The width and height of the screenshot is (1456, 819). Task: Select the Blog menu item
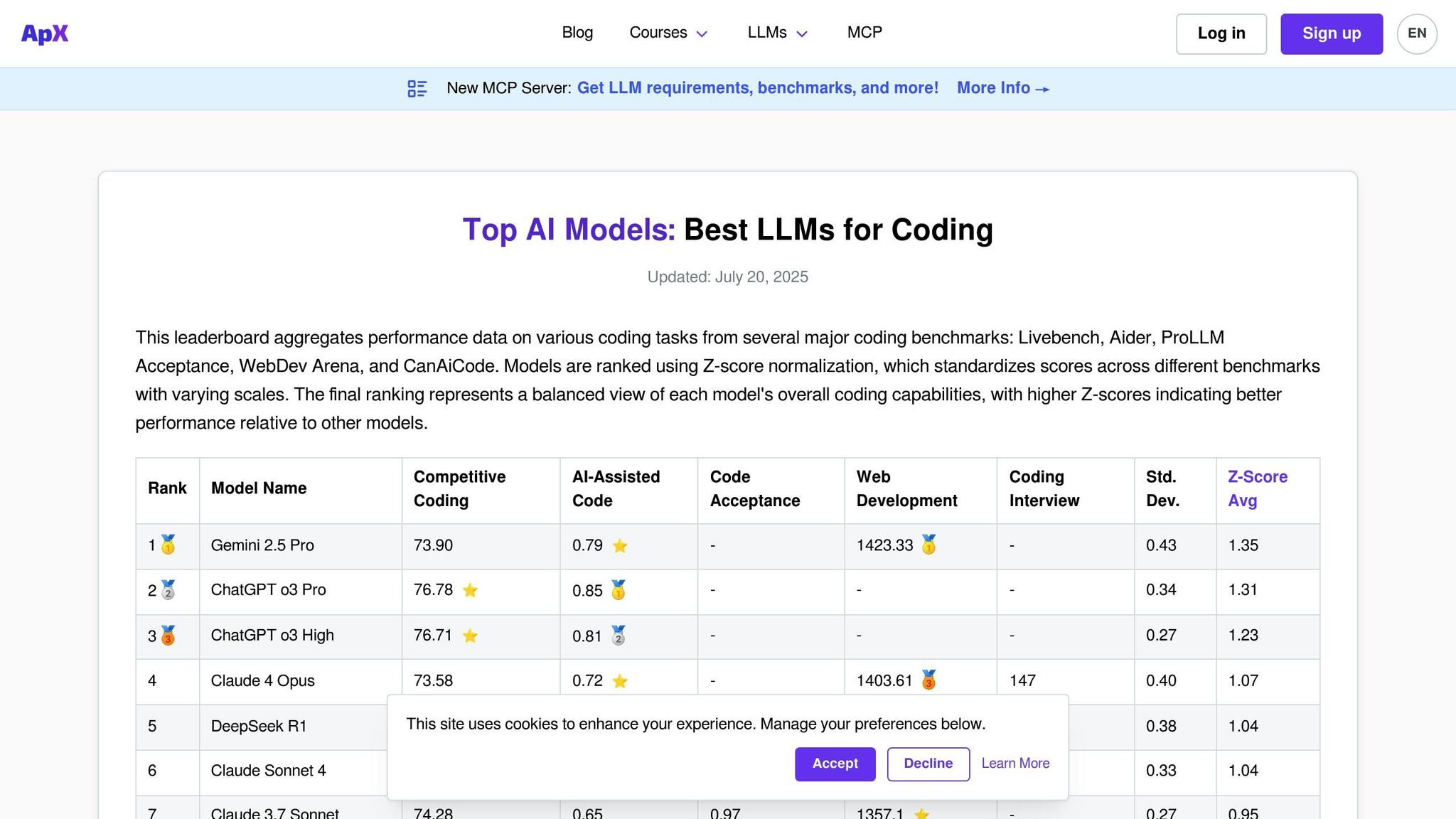tap(577, 33)
